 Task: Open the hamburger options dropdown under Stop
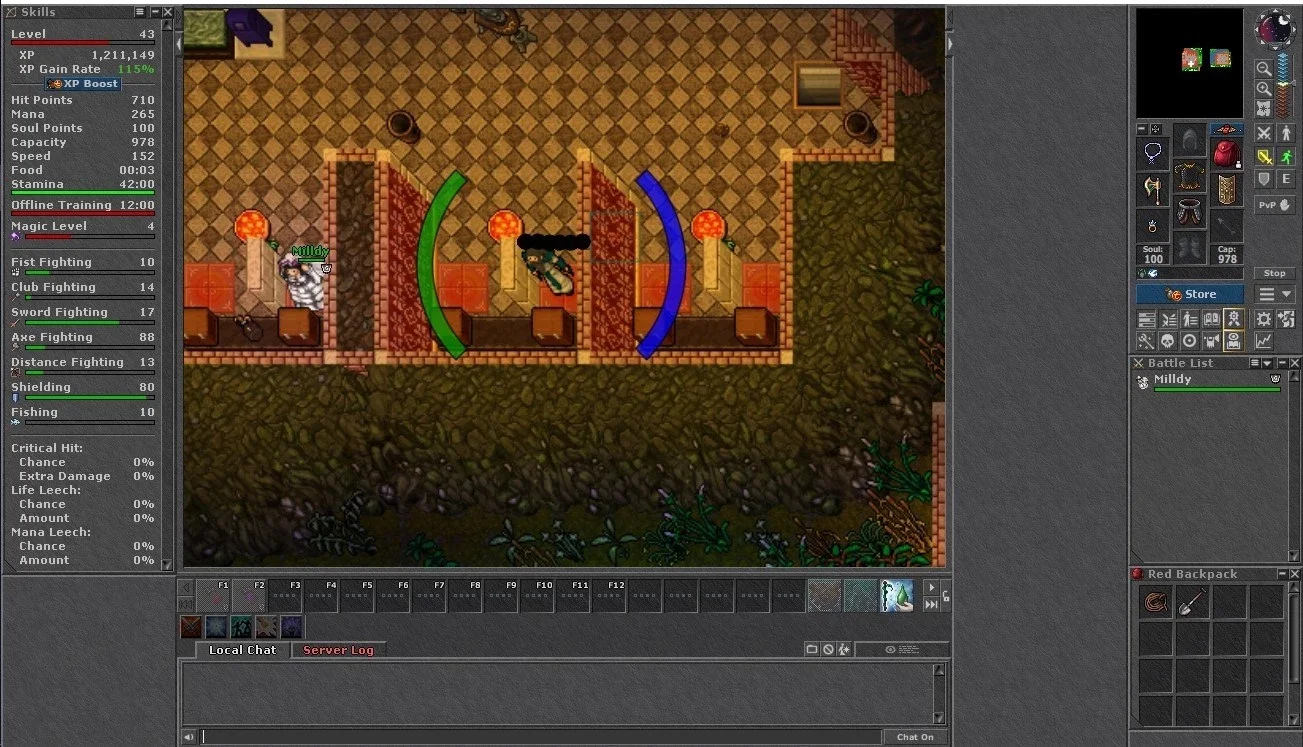[1275, 293]
